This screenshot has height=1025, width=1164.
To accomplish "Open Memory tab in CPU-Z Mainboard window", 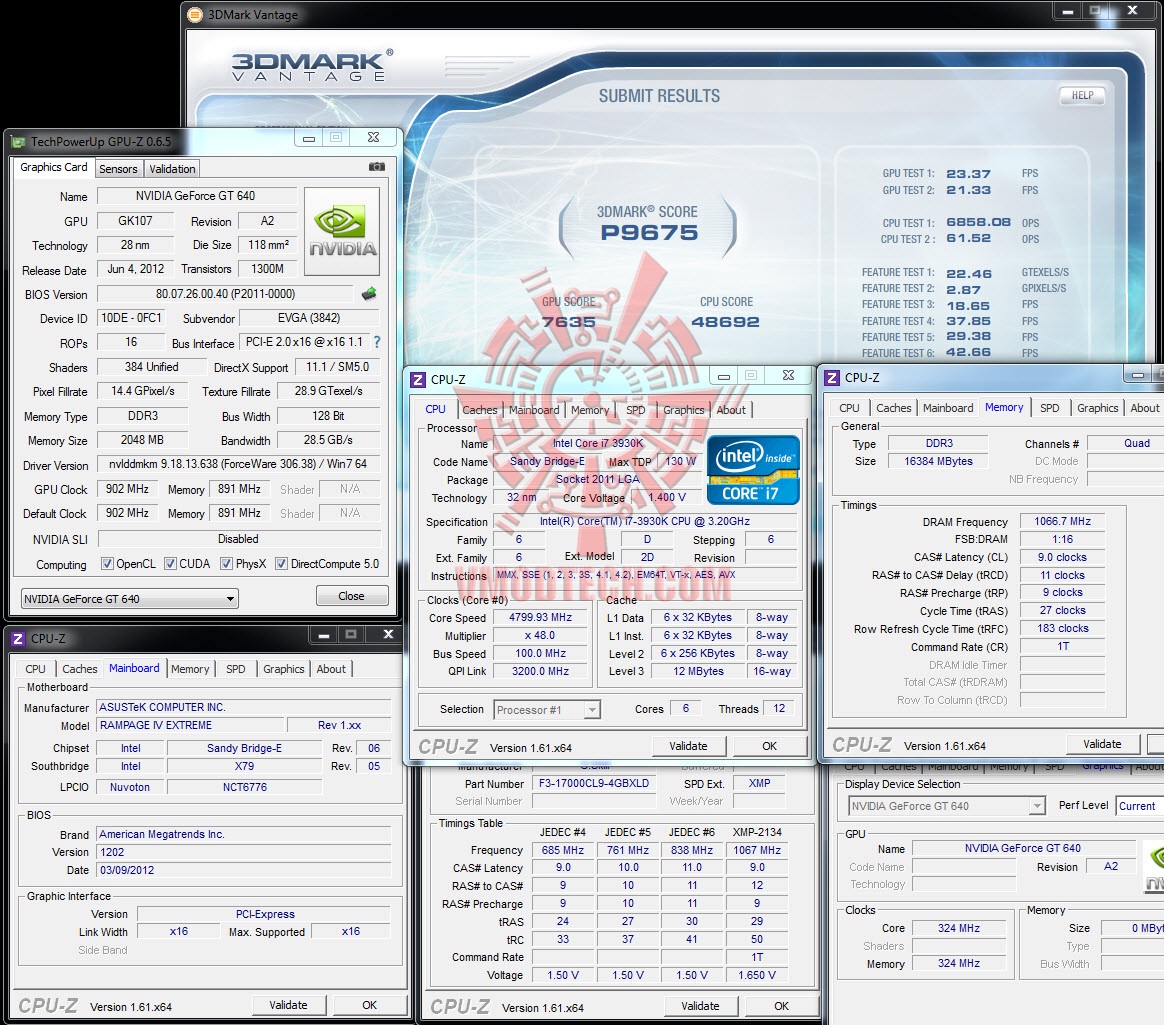I will point(190,669).
